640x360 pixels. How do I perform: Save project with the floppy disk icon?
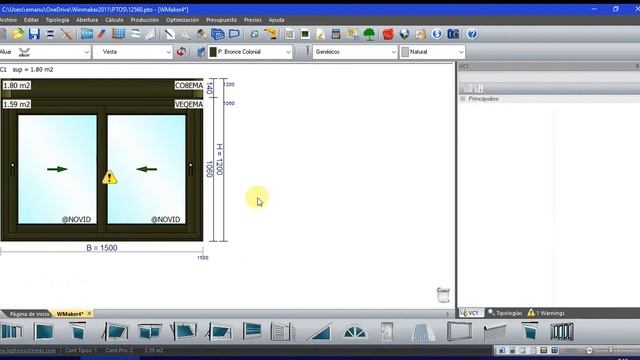click(34, 34)
